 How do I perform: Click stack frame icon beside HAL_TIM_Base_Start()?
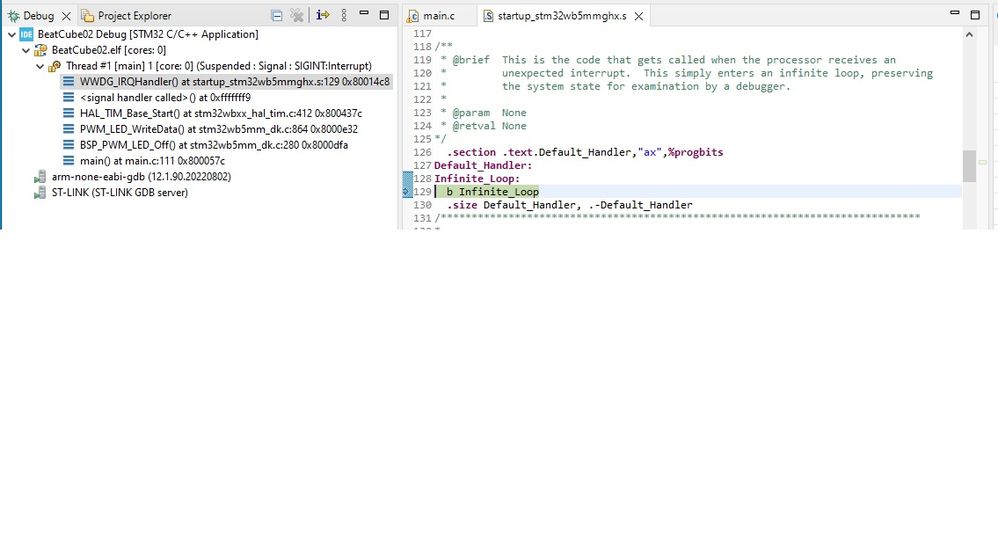point(68,113)
